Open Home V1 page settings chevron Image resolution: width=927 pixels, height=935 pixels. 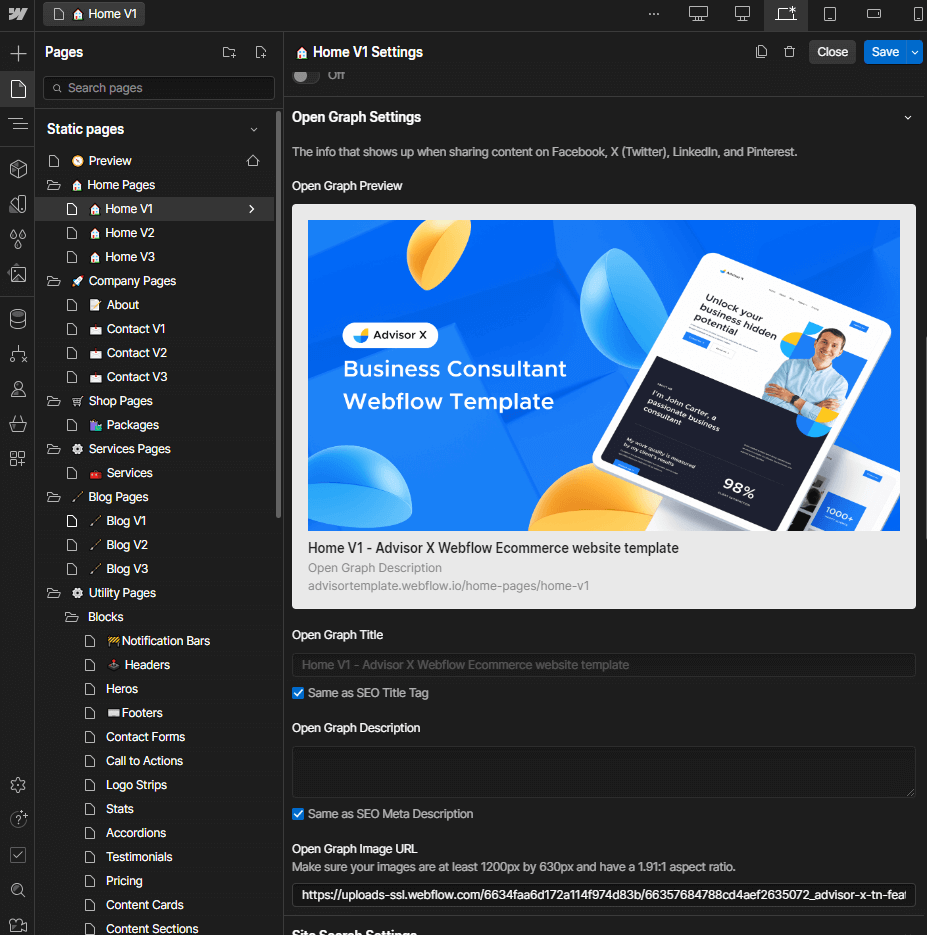(x=251, y=209)
